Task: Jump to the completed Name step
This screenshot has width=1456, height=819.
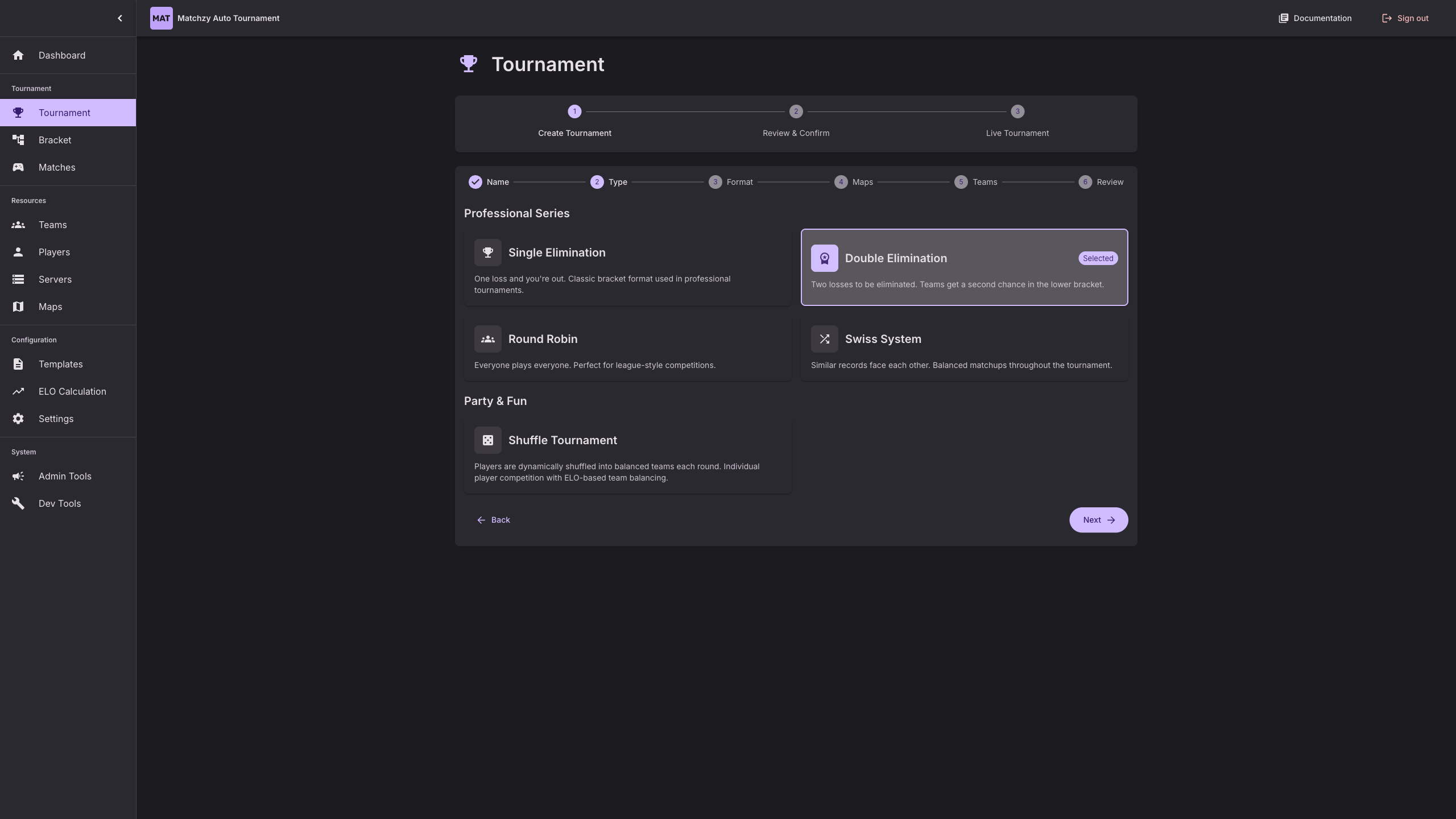Action: click(489, 182)
